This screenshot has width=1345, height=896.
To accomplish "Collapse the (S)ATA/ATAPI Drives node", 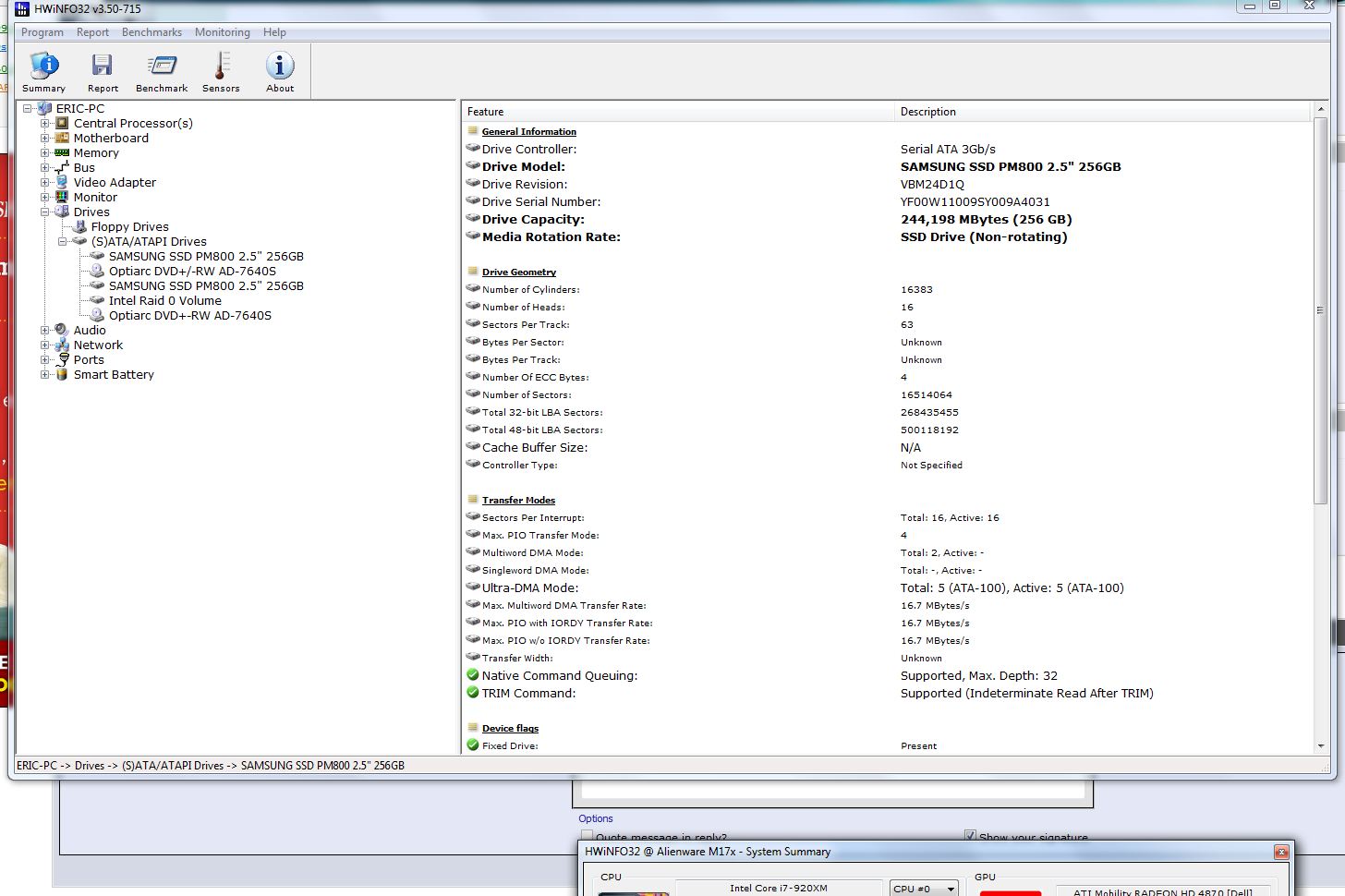I will [62, 241].
